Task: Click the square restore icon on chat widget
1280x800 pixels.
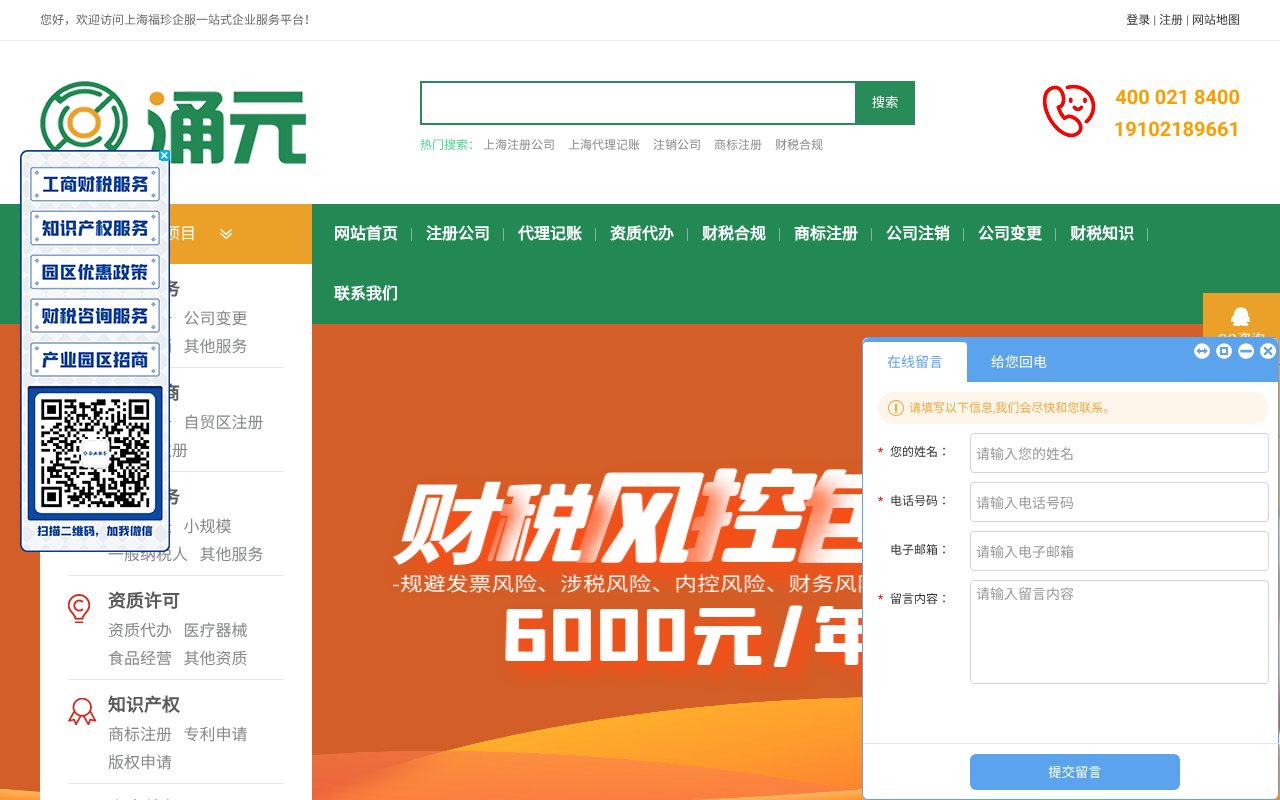Action: (x=1223, y=351)
